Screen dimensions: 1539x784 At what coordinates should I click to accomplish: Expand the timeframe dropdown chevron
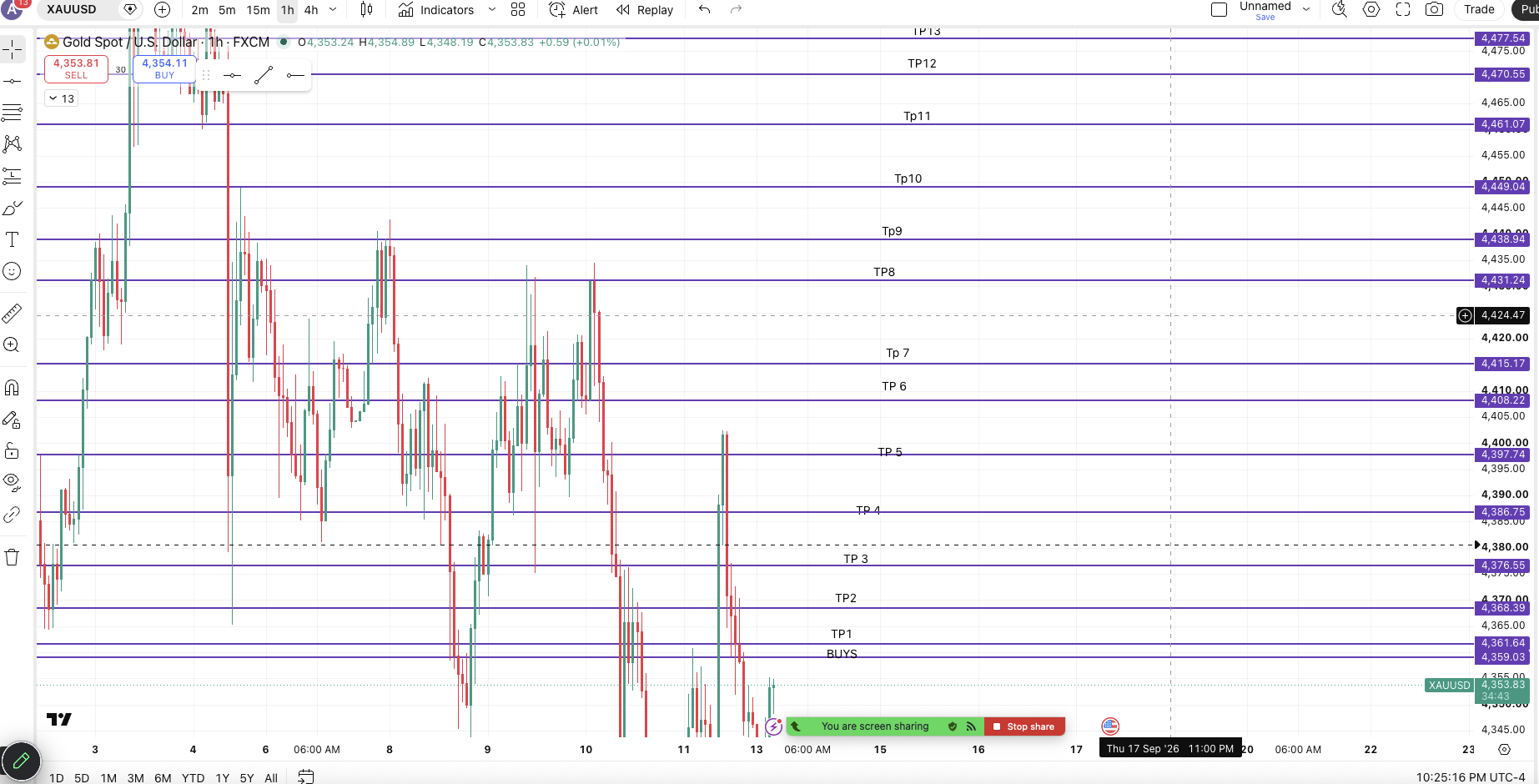pyautogui.click(x=333, y=10)
